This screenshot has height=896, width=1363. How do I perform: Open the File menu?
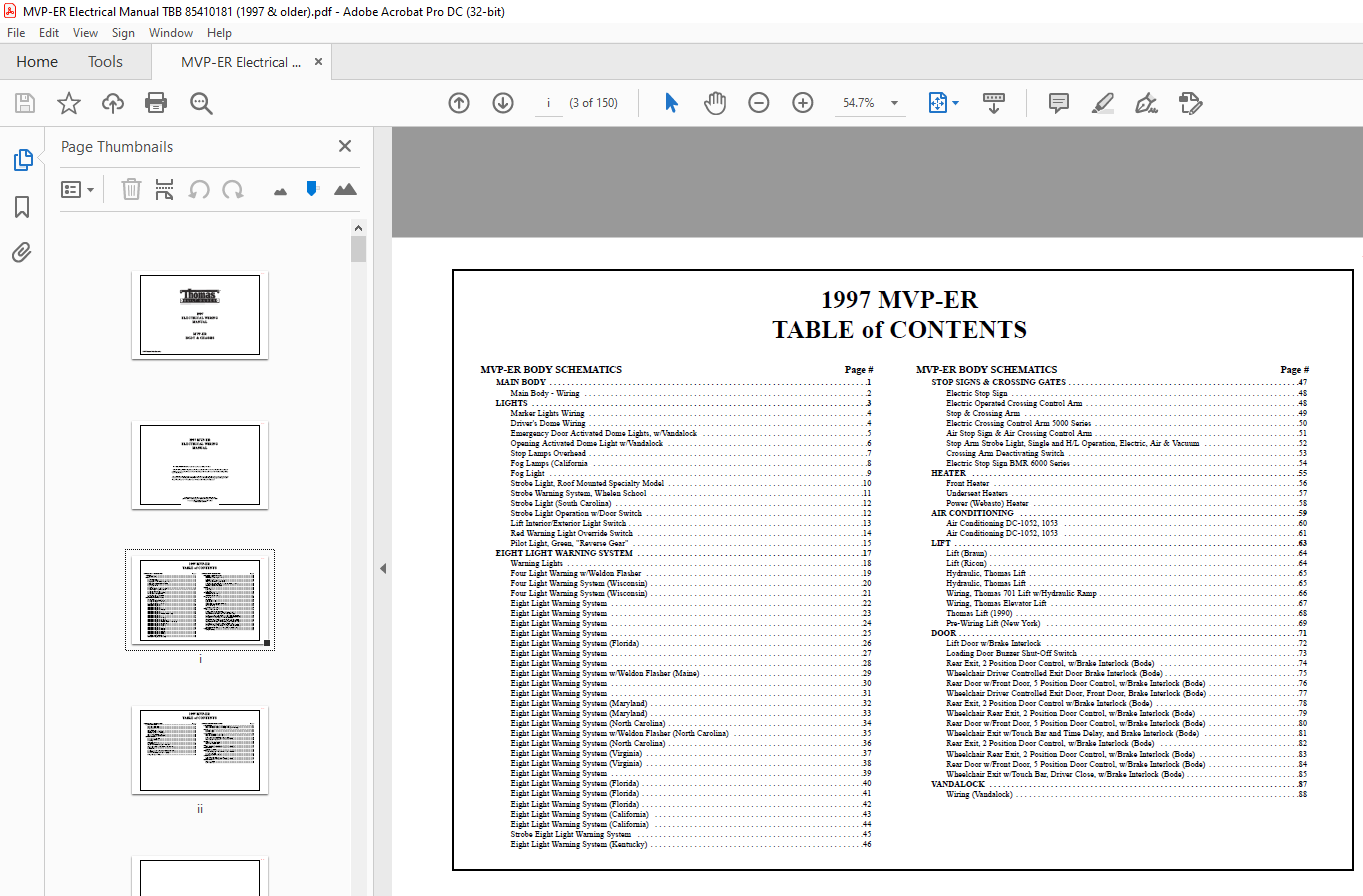16,33
